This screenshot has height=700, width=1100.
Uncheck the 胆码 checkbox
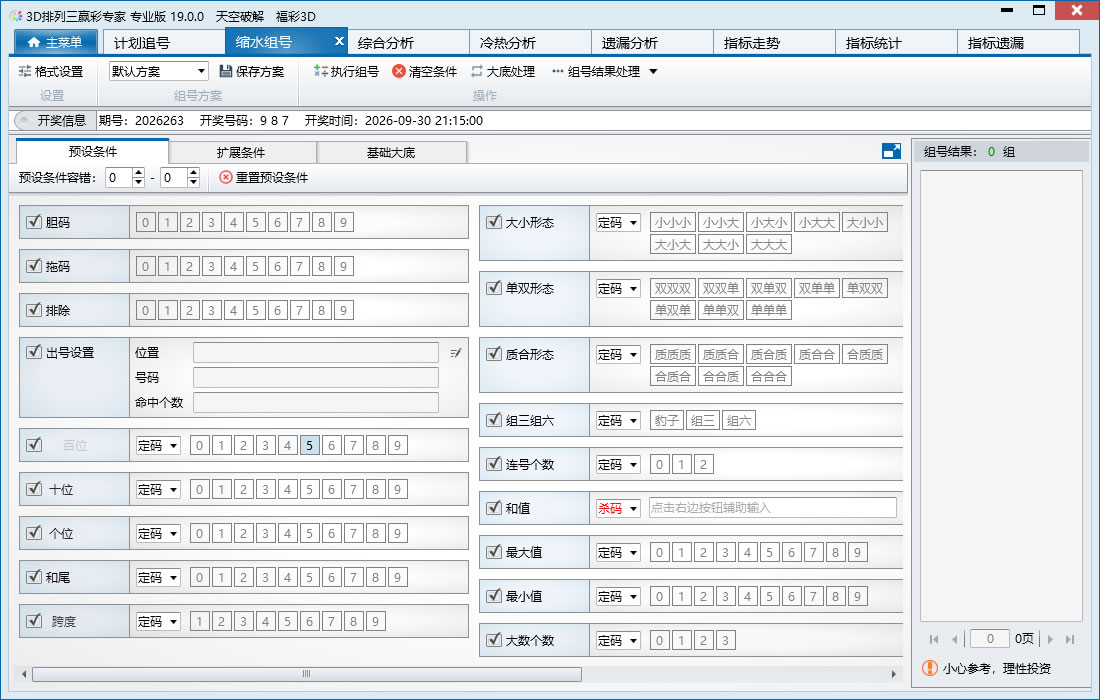(34, 222)
